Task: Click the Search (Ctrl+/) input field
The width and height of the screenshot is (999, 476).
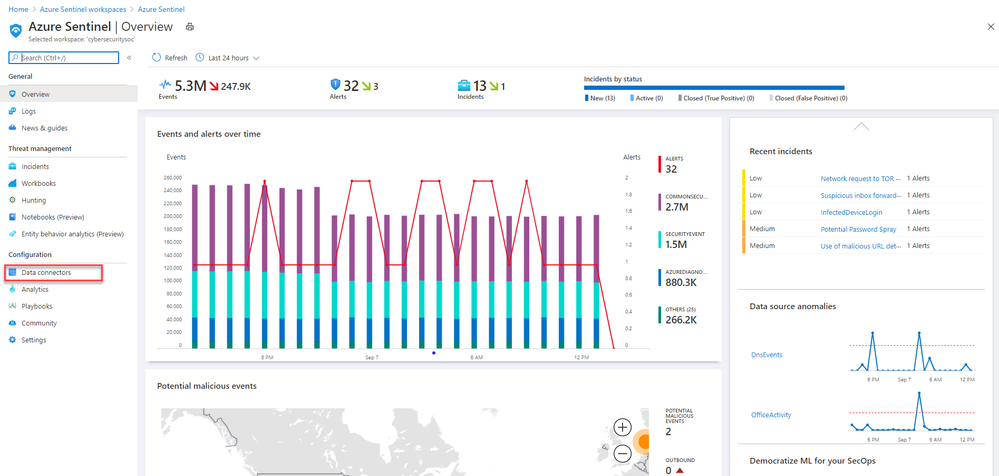Action: click(x=64, y=57)
